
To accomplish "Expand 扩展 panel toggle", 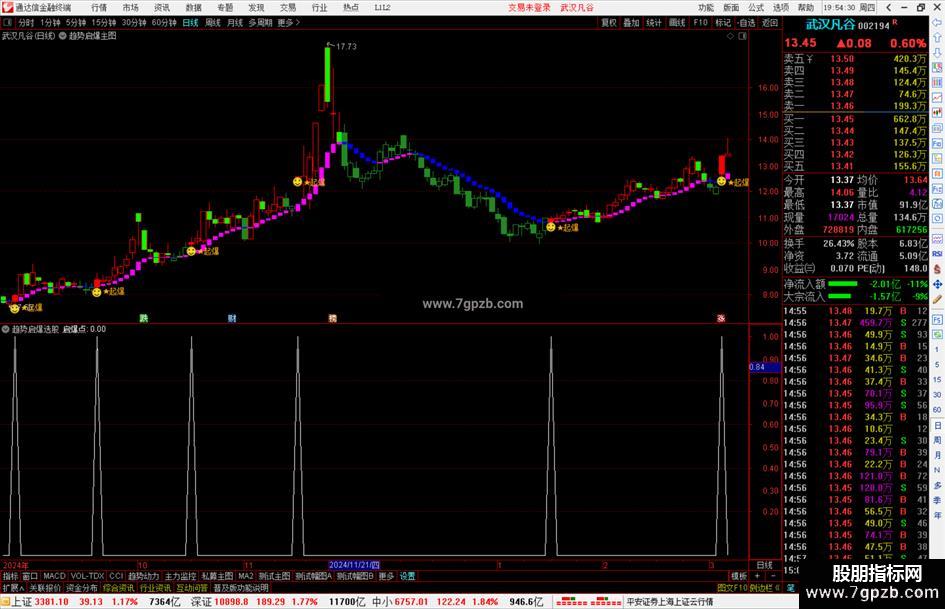I will [x=13, y=587].
